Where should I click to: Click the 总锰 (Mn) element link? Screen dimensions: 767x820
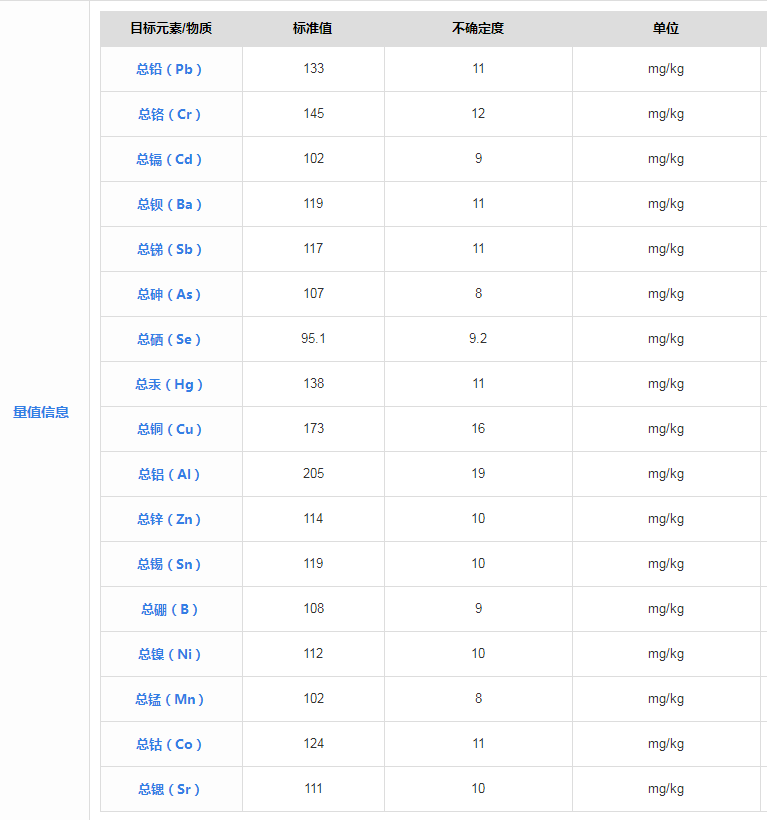tap(170, 699)
